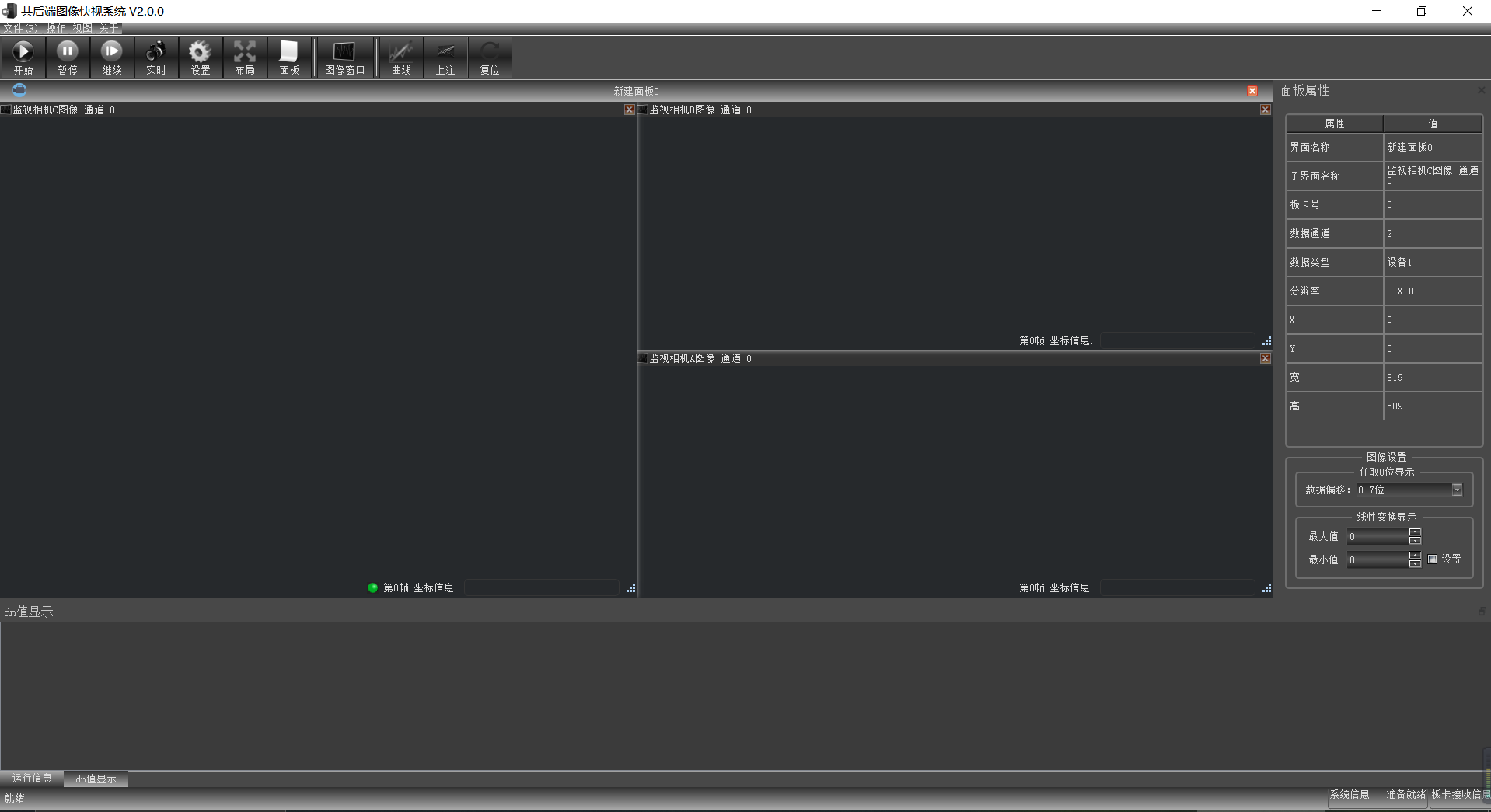Select the 数据类型 value 设备1

click(1433, 262)
